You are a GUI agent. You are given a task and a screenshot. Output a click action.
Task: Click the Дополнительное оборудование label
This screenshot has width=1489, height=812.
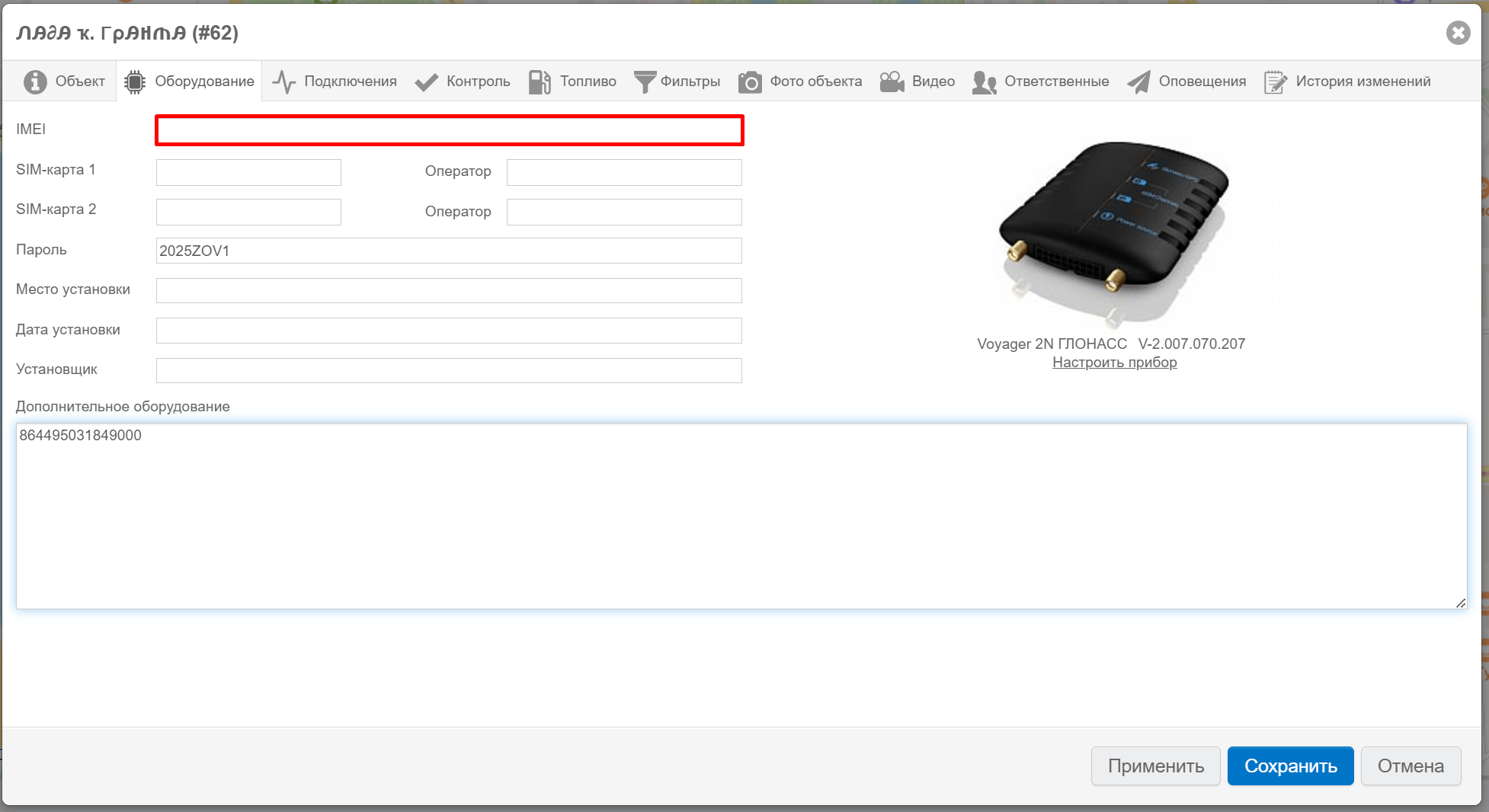tap(123, 407)
